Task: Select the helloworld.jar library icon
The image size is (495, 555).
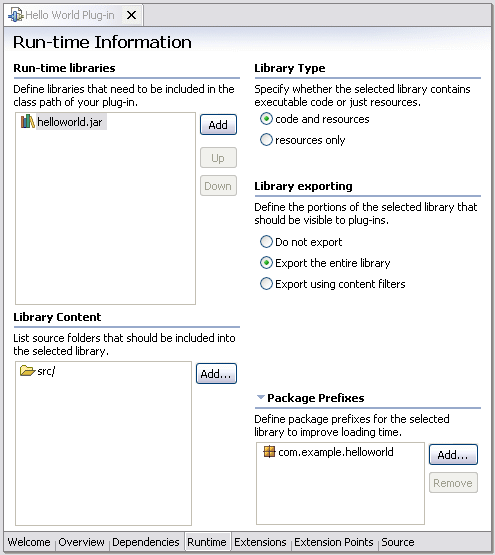Action: (28, 121)
